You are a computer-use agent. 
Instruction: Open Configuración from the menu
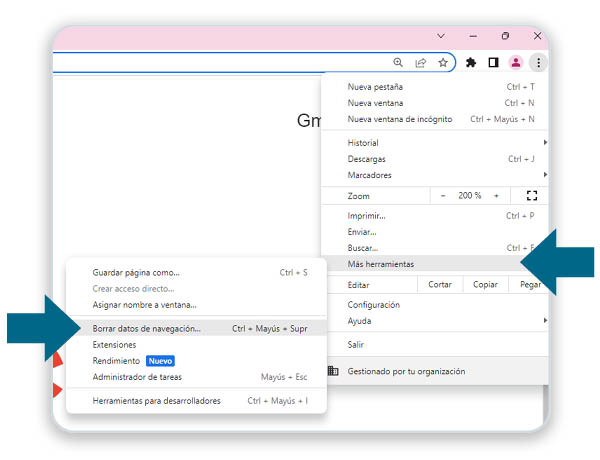tap(374, 305)
